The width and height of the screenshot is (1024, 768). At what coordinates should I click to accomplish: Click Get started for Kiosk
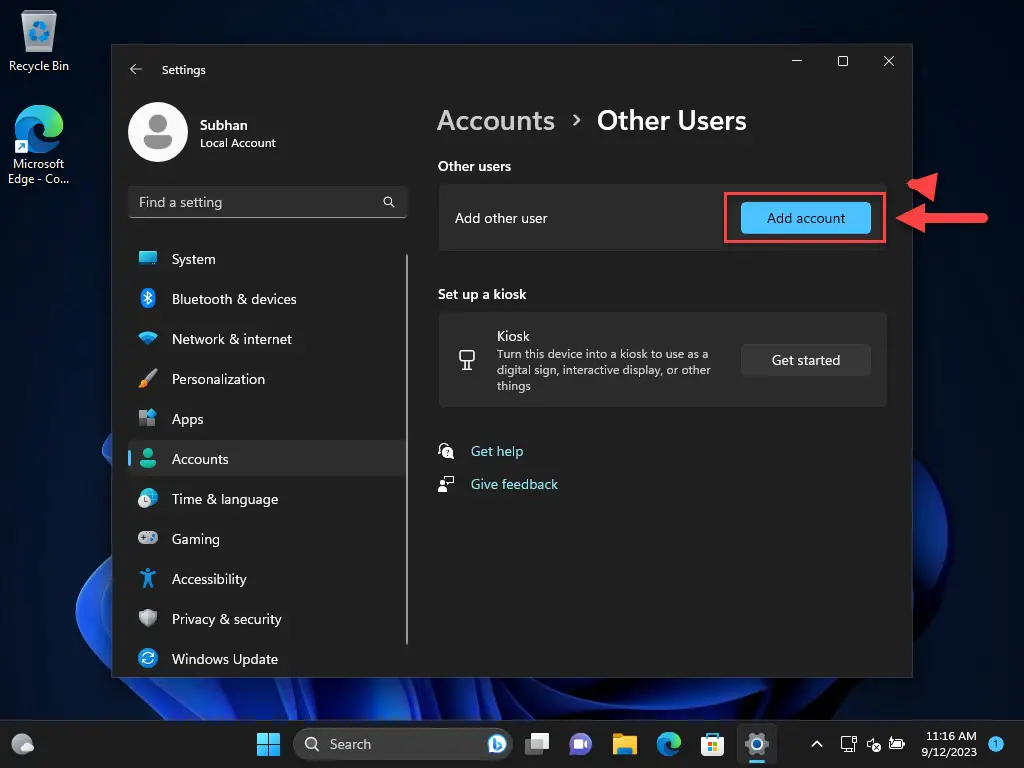[x=805, y=360]
